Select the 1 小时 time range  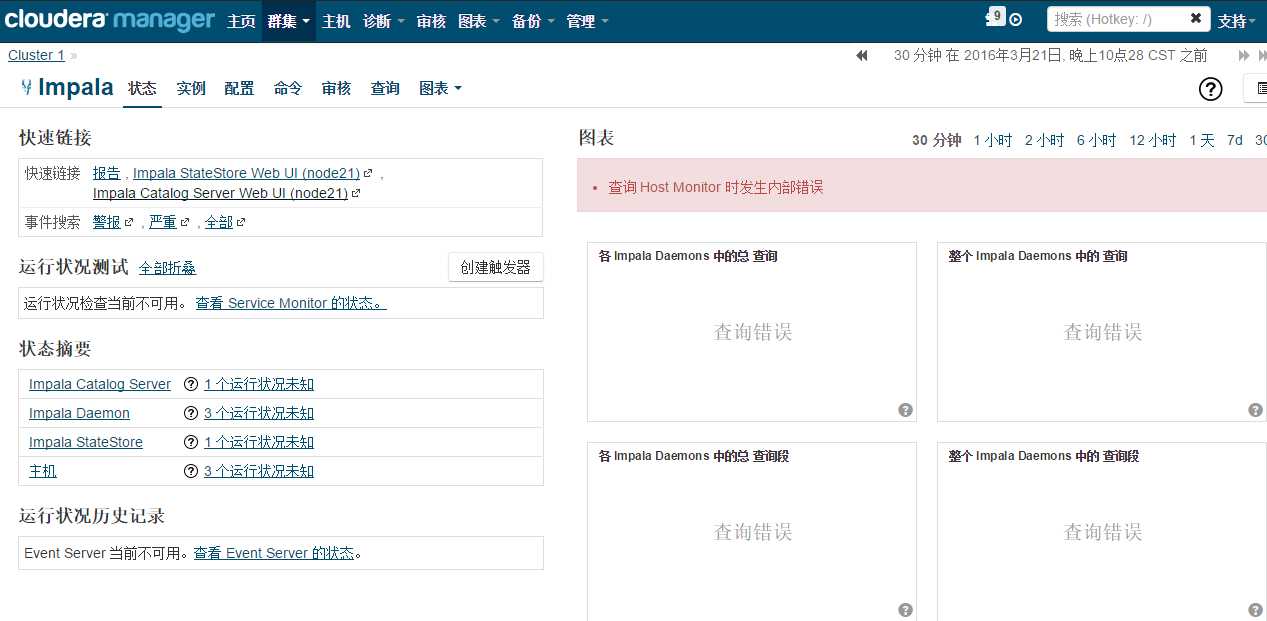coord(993,140)
